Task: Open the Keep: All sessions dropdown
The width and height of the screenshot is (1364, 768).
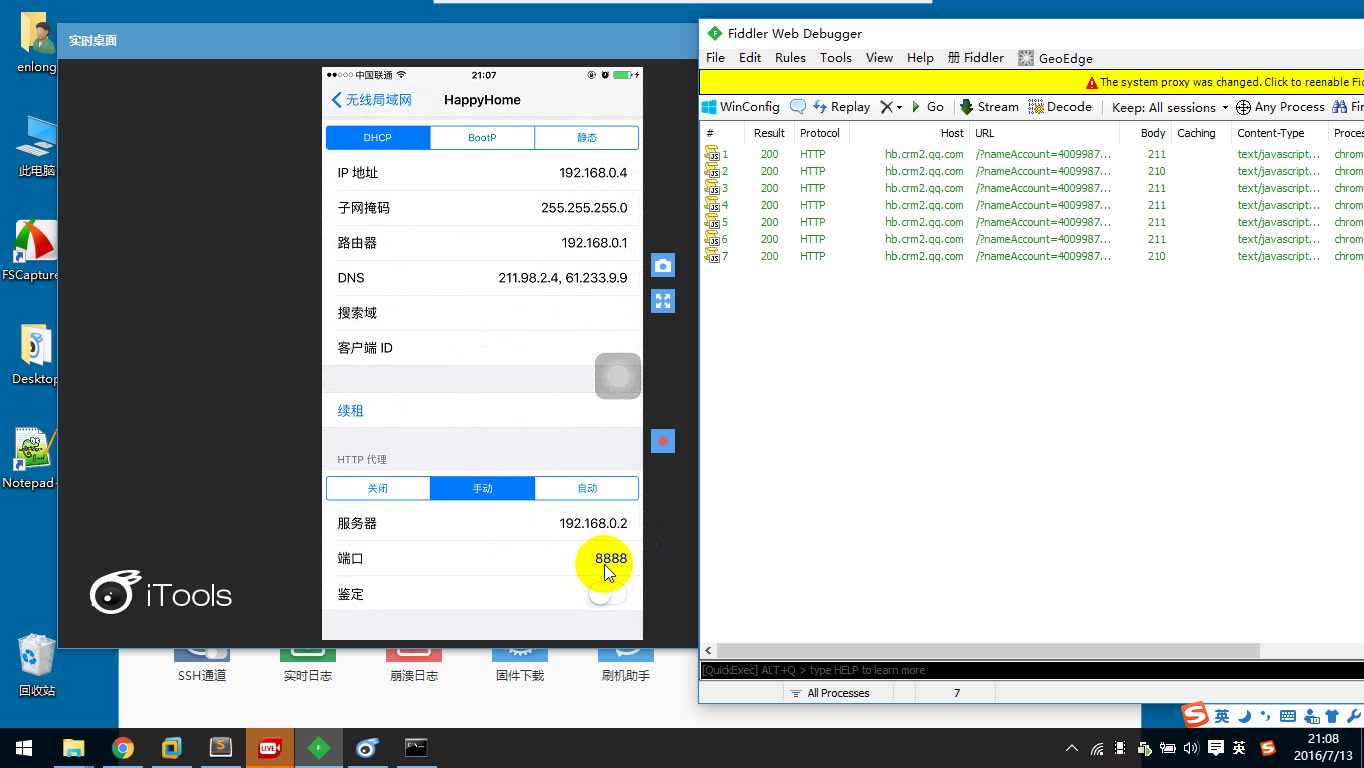Action: [x=1170, y=107]
